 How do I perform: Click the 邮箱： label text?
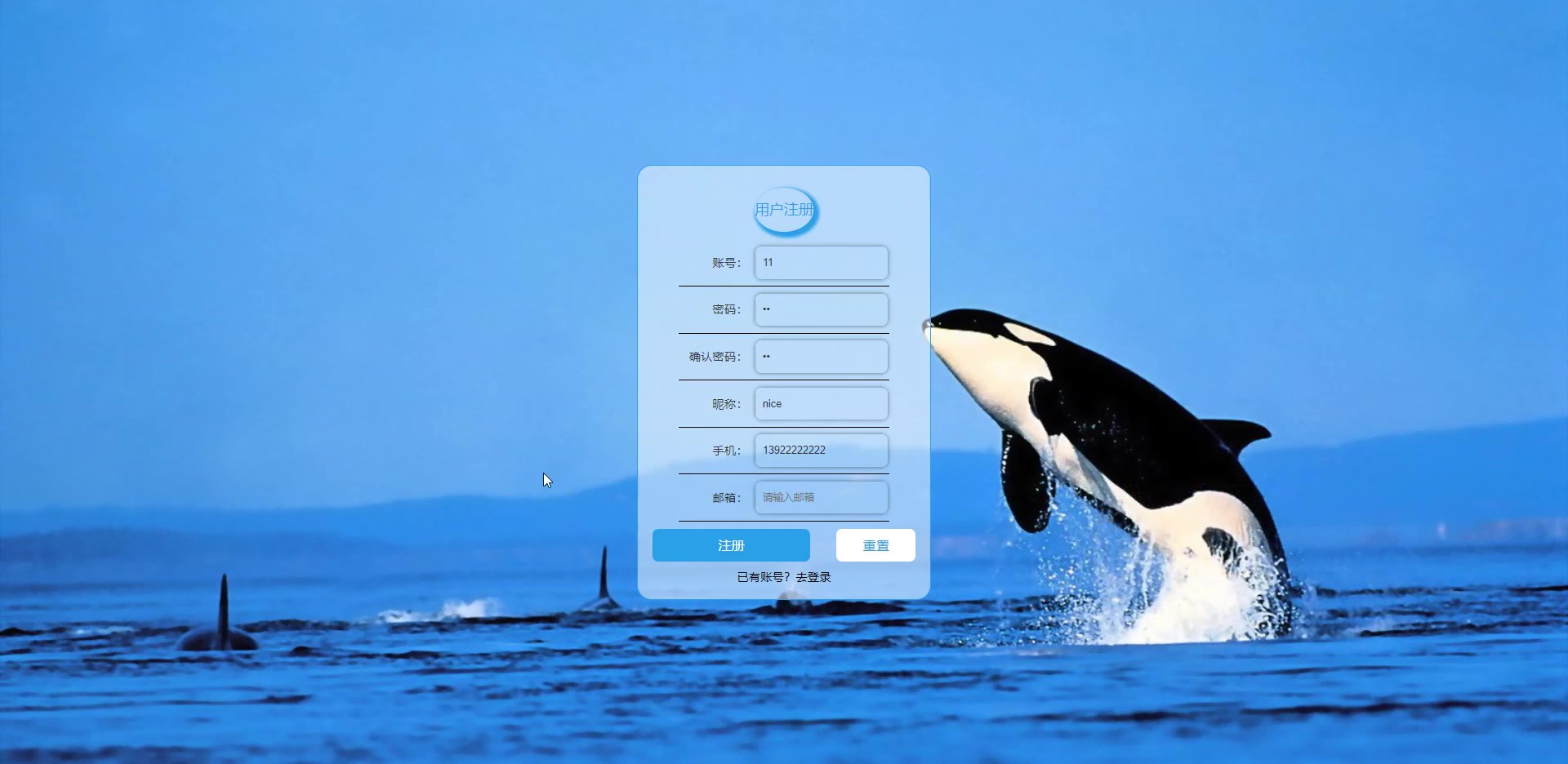(726, 498)
